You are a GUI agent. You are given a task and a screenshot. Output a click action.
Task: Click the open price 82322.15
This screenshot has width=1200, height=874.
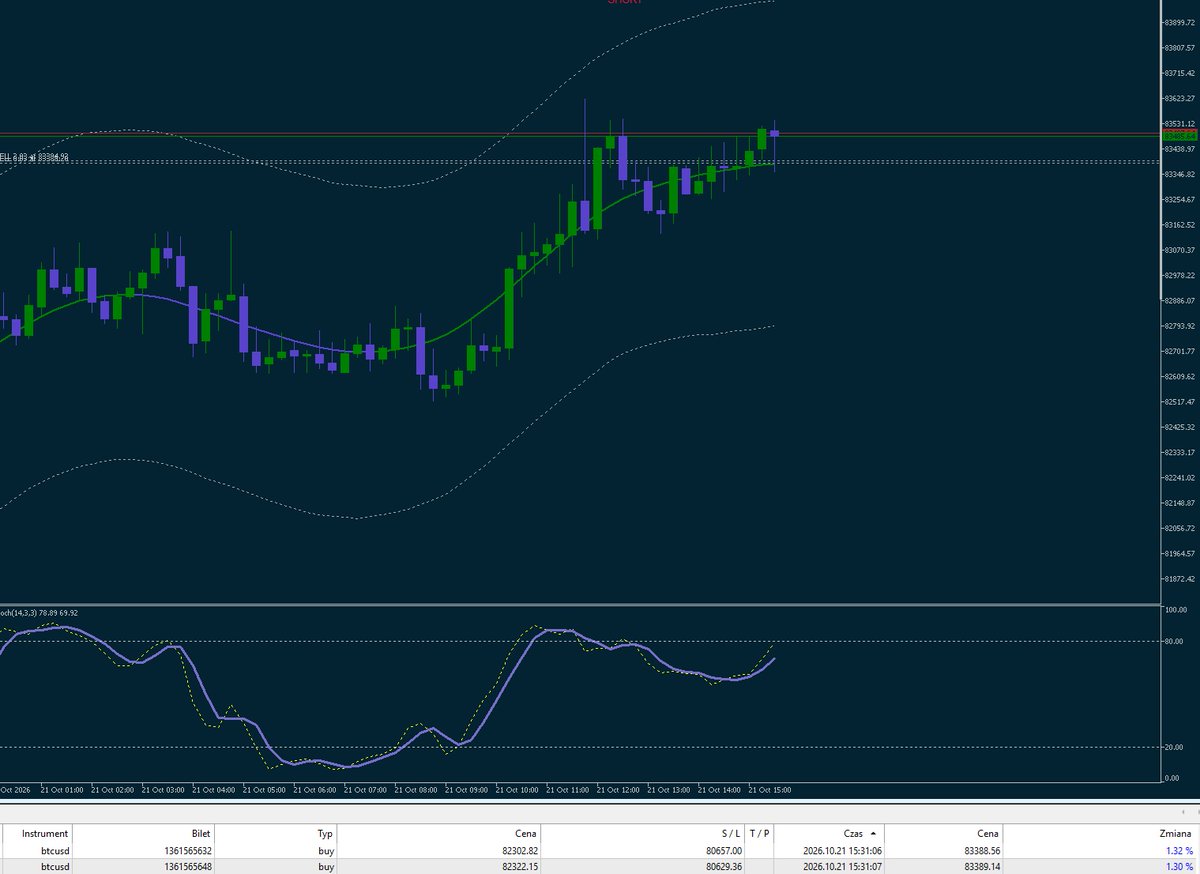click(520, 866)
